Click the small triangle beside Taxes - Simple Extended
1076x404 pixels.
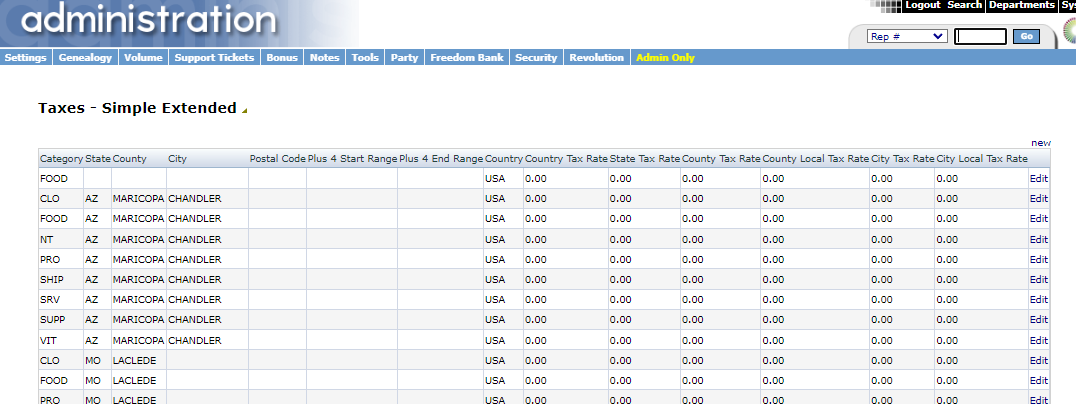pyautogui.click(x=244, y=110)
